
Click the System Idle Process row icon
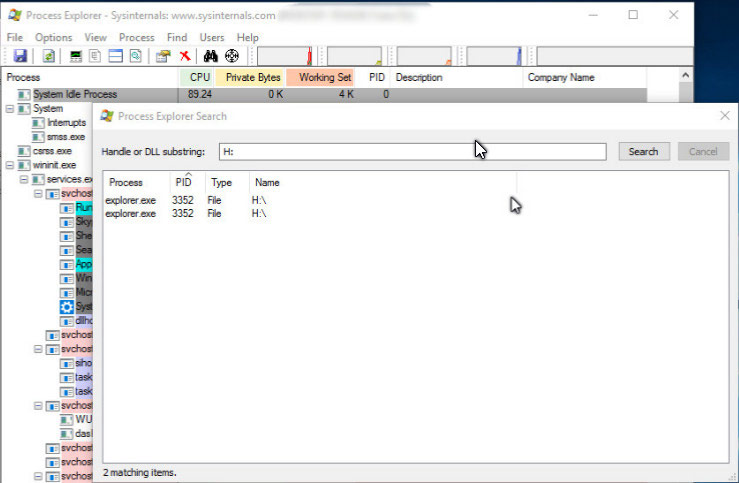click(x=24, y=95)
